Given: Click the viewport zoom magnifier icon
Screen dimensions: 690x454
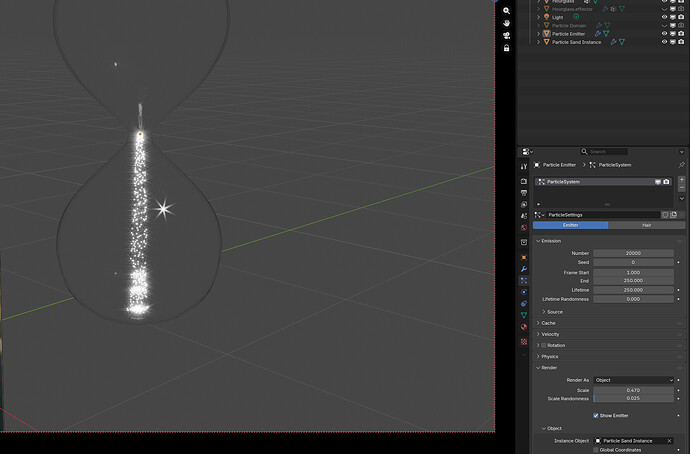Looking at the screenshot, I should click(506, 11).
